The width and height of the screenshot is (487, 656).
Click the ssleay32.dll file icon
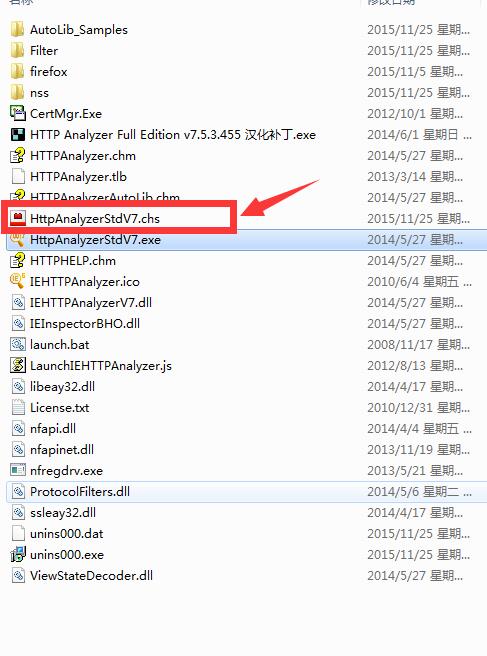pos(18,512)
